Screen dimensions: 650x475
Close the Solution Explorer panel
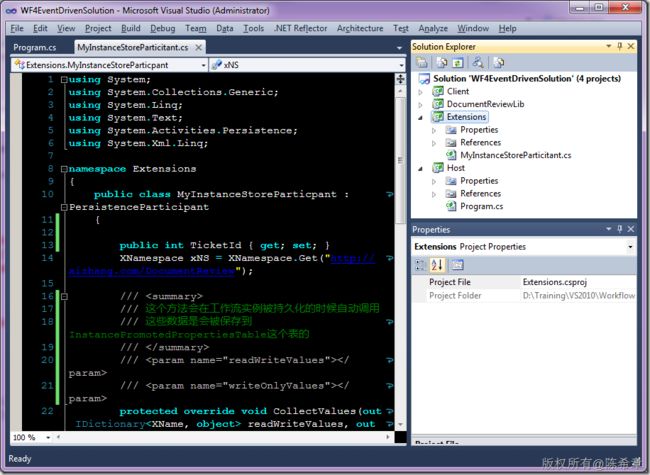(631, 46)
